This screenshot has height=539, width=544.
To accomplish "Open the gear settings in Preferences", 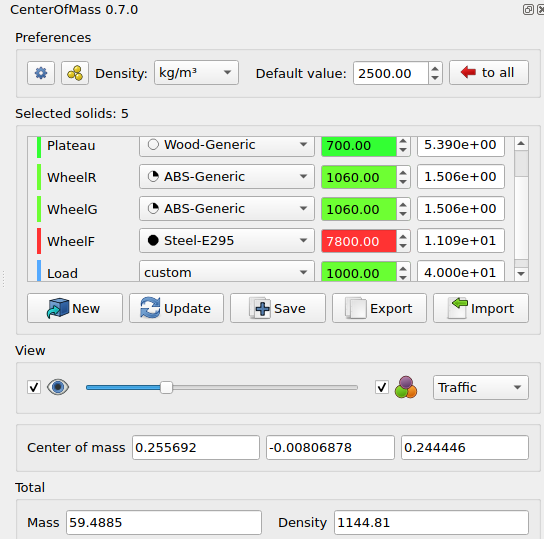I will pyautogui.click(x=41, y=73).
